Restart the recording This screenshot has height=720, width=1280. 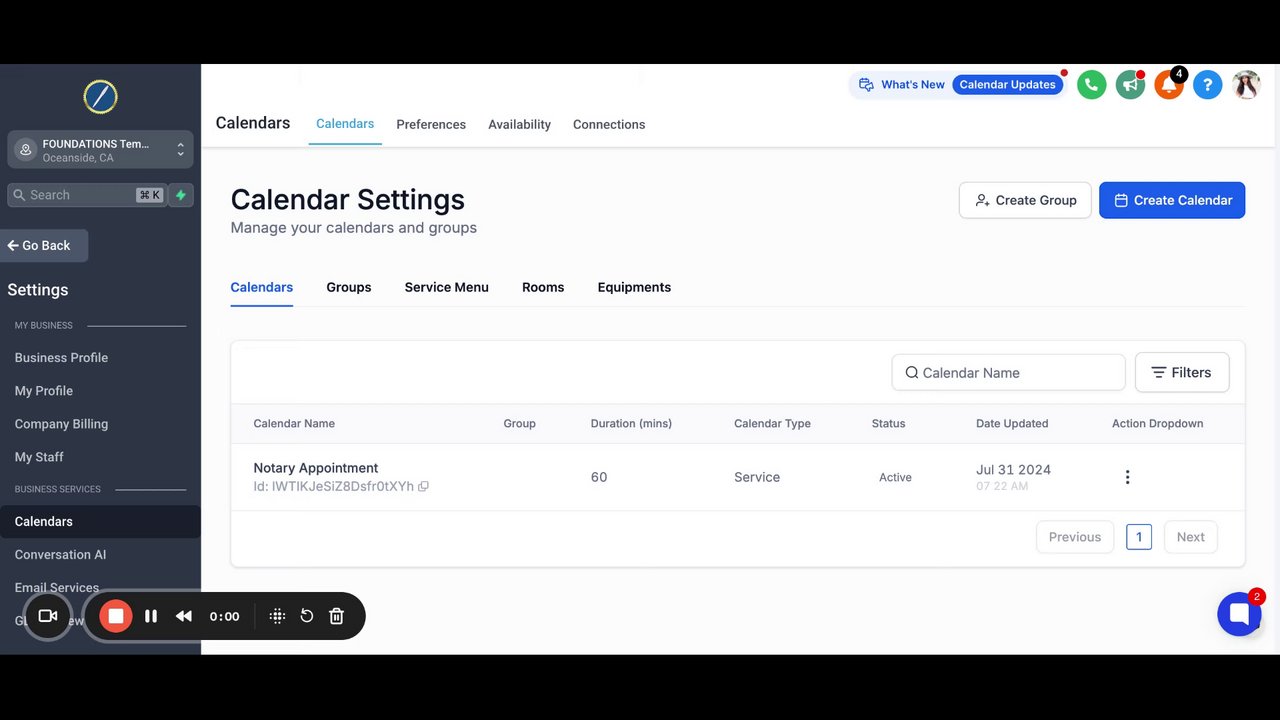tap(307, 616)
